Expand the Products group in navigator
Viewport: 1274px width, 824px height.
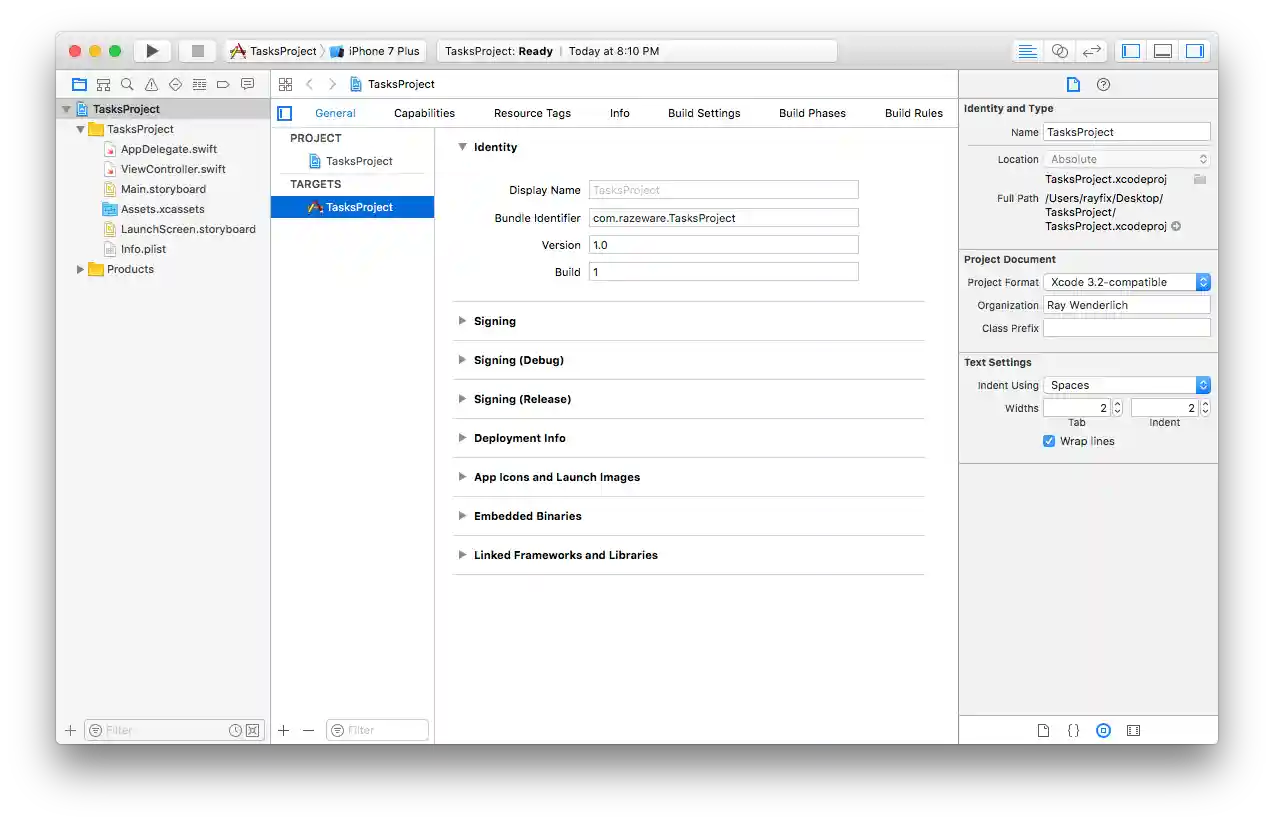[80, 269]
